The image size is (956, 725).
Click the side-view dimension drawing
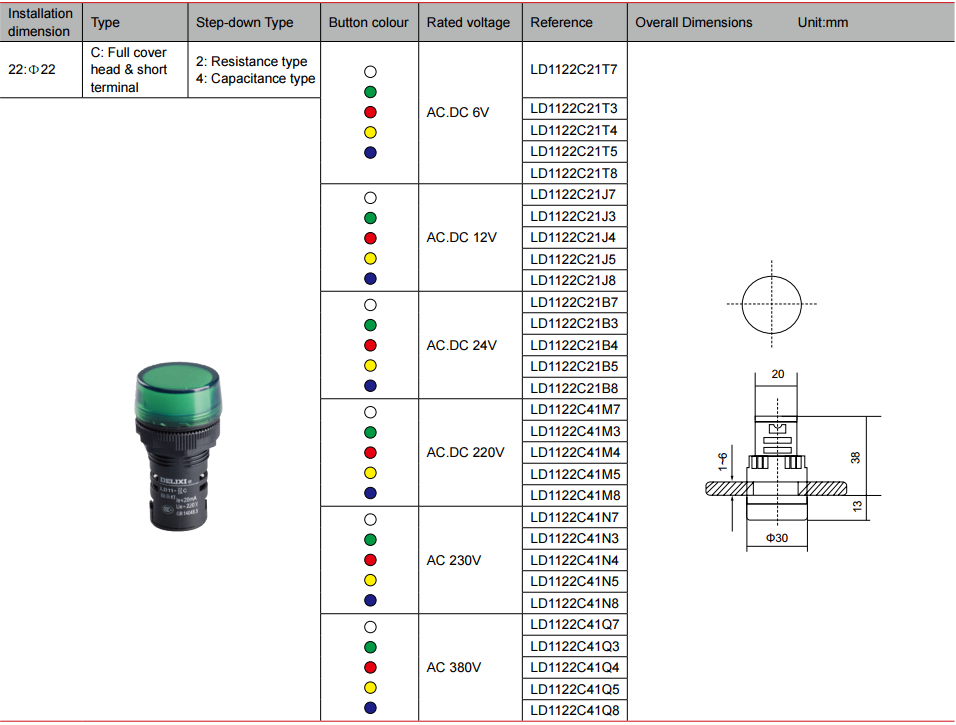794,460
